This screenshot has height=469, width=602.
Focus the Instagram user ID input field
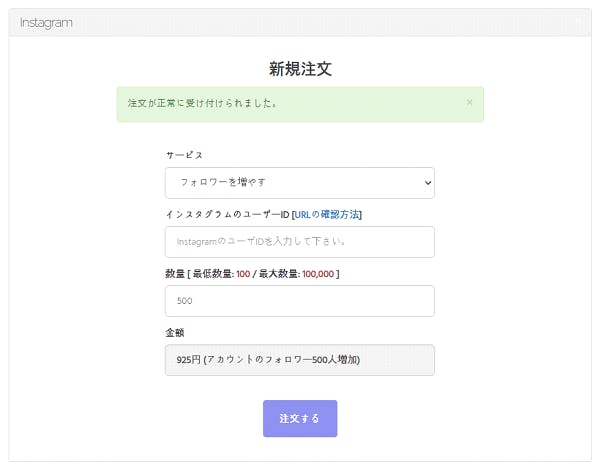coord(299,242)
